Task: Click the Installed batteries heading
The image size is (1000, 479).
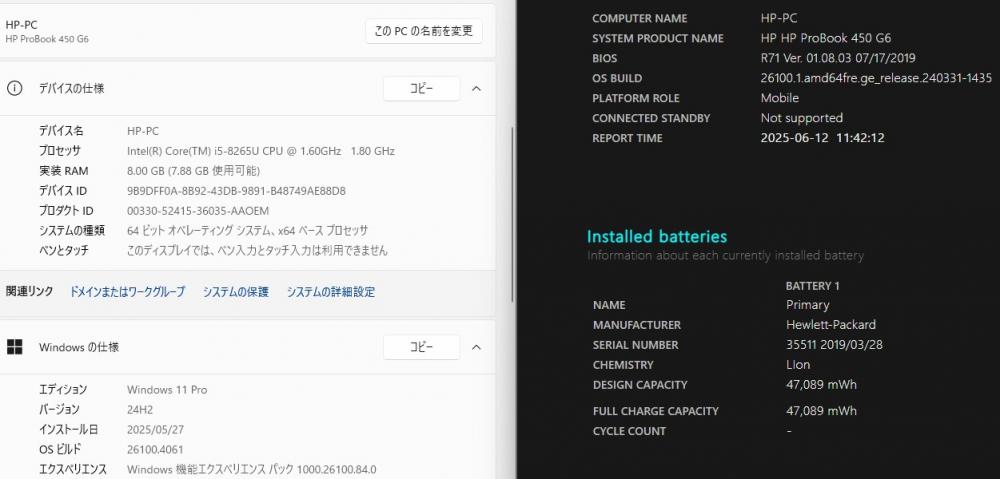Action: click(657, 237)
